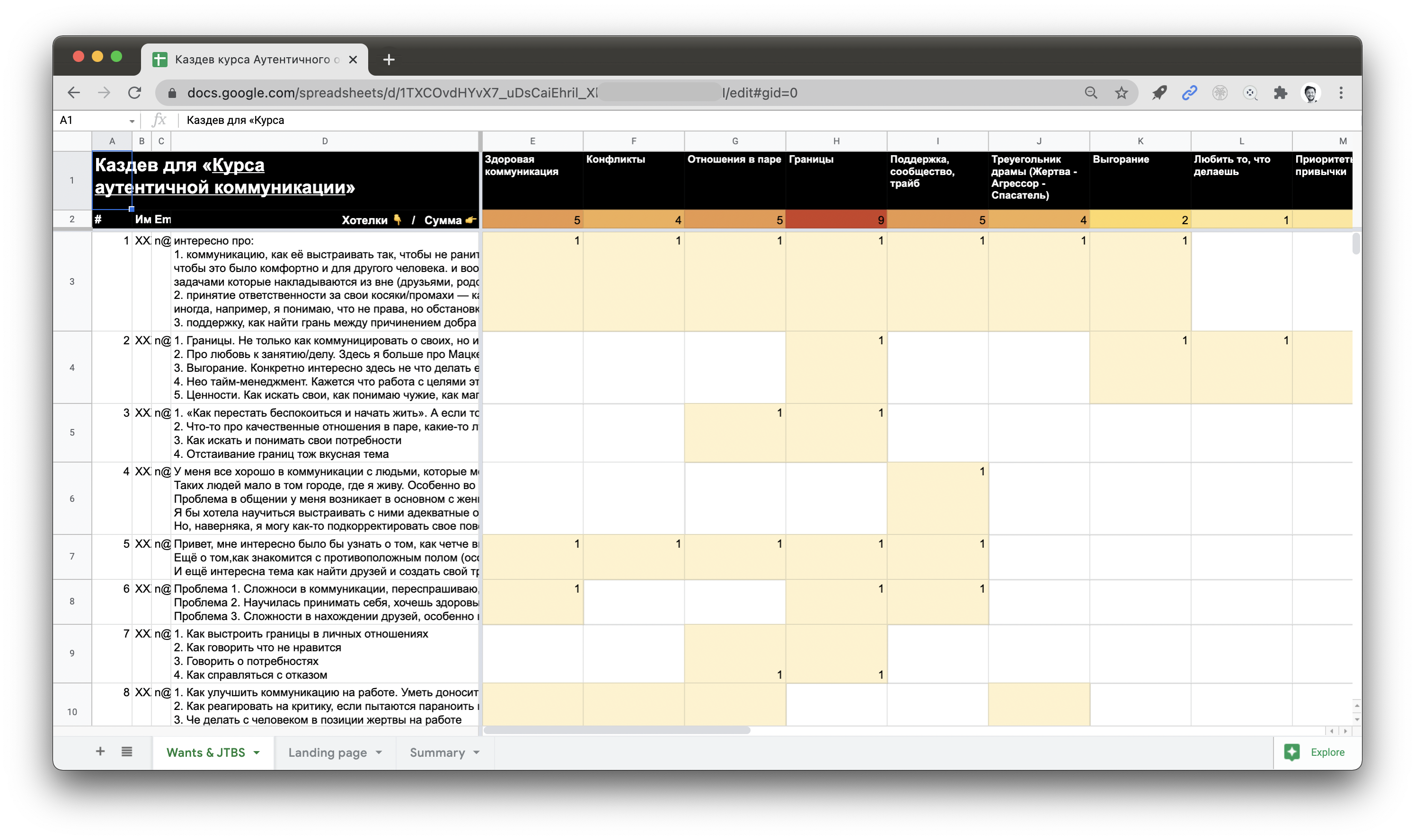Open the Name box dropdown arrow
Screen dimensions: 1415x840
tap(132, 121)
